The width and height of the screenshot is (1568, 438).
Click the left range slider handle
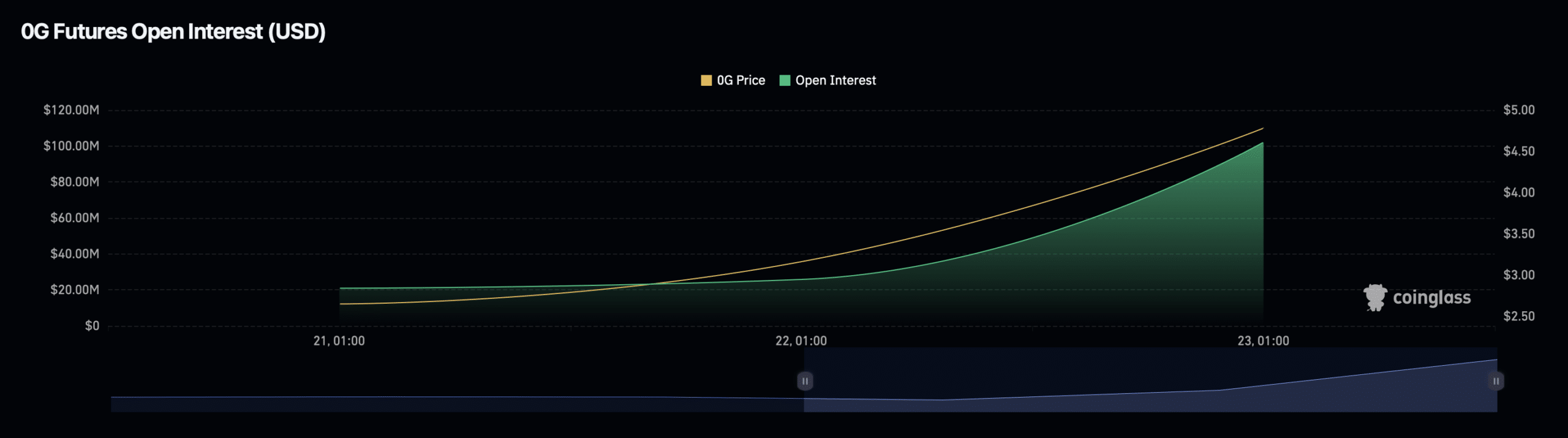point(805,381)
